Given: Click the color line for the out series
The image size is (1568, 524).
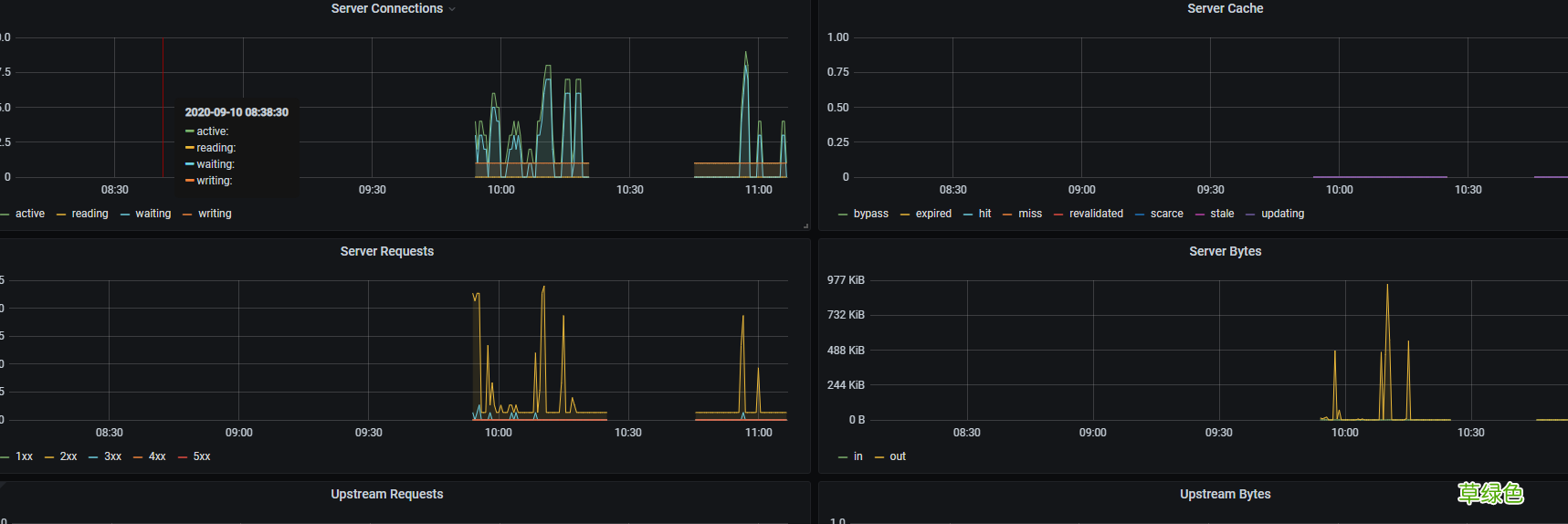Looking at the screenshot, I should (x=879, y=457).
